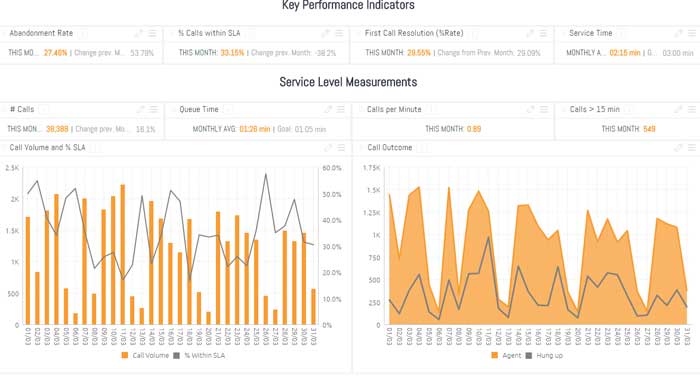
Task: Edit the # Calls widget
Action: coord(141,109)
